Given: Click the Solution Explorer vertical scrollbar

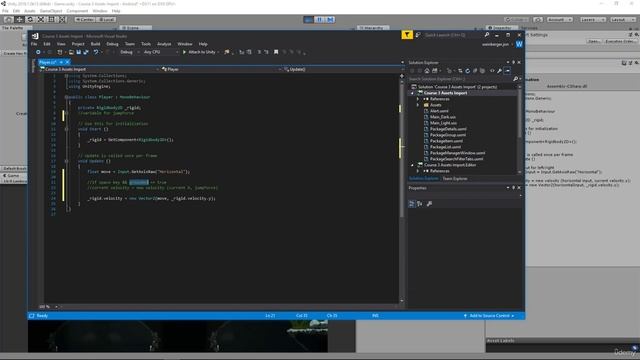Looking at the screenshot, I should pyautogui.click(x=520, y=129).
